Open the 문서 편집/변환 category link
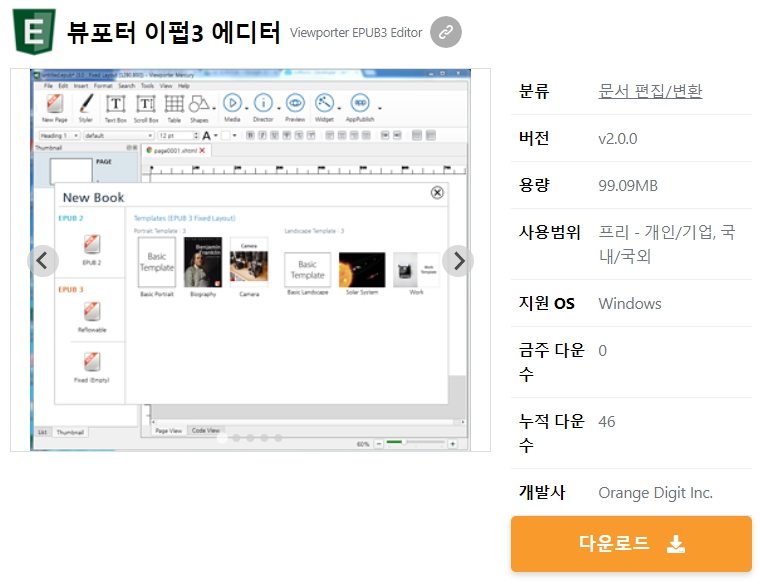 [650, 91]
